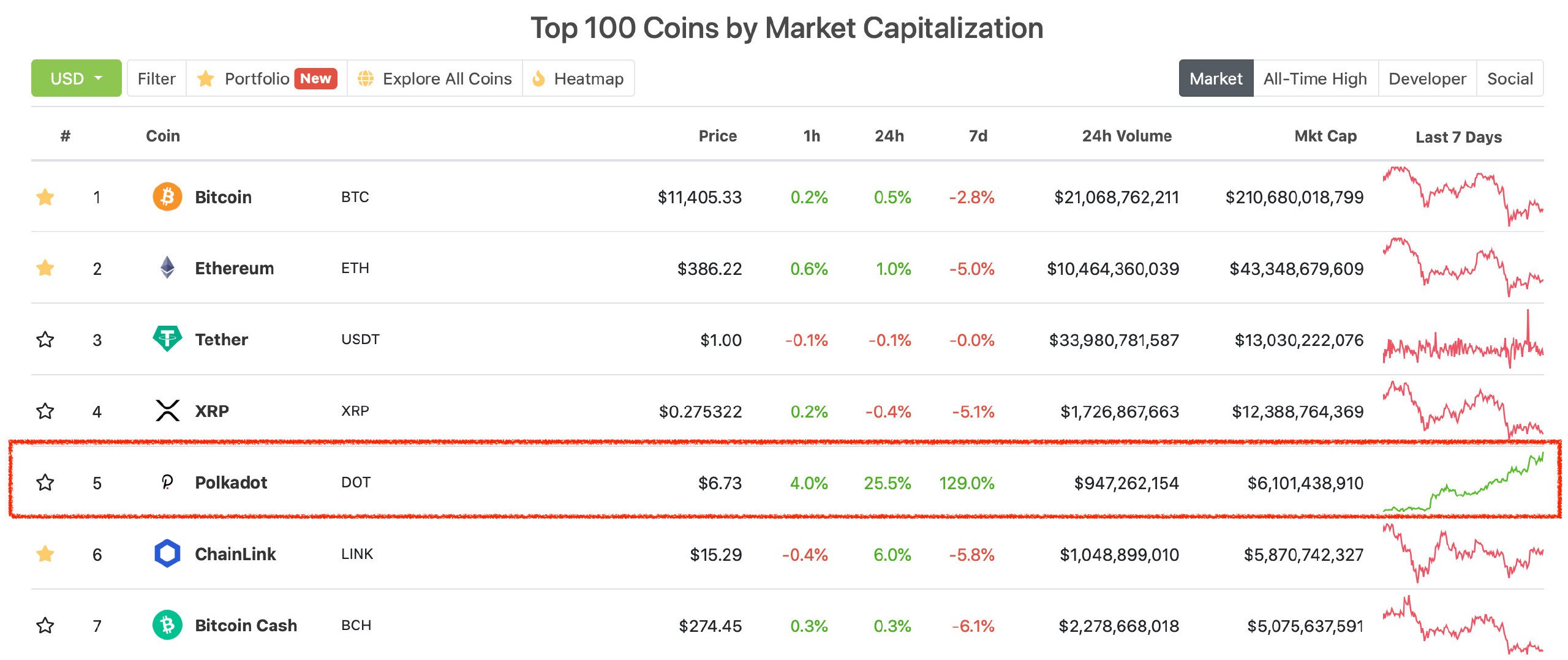Image resolution: width=1568 pixels, height=660 pixels.
Task: Click the ChainLink hexagon logo icon
Action: click(167, 553)
